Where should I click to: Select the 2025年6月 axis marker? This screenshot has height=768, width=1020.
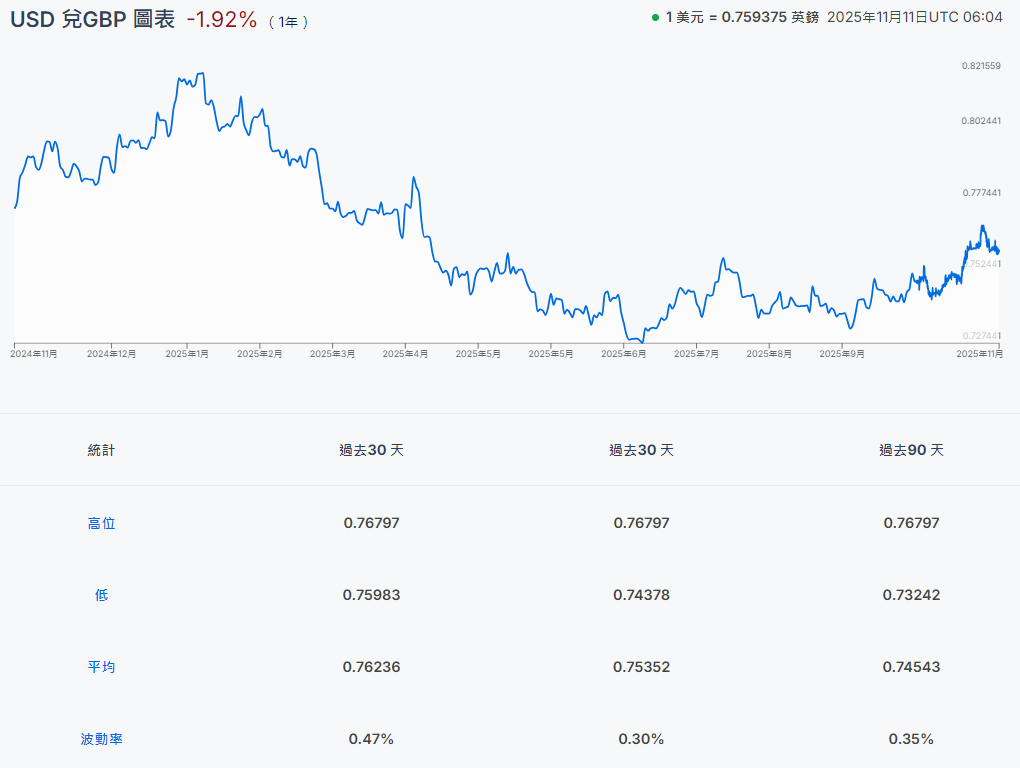pos(623,354)
